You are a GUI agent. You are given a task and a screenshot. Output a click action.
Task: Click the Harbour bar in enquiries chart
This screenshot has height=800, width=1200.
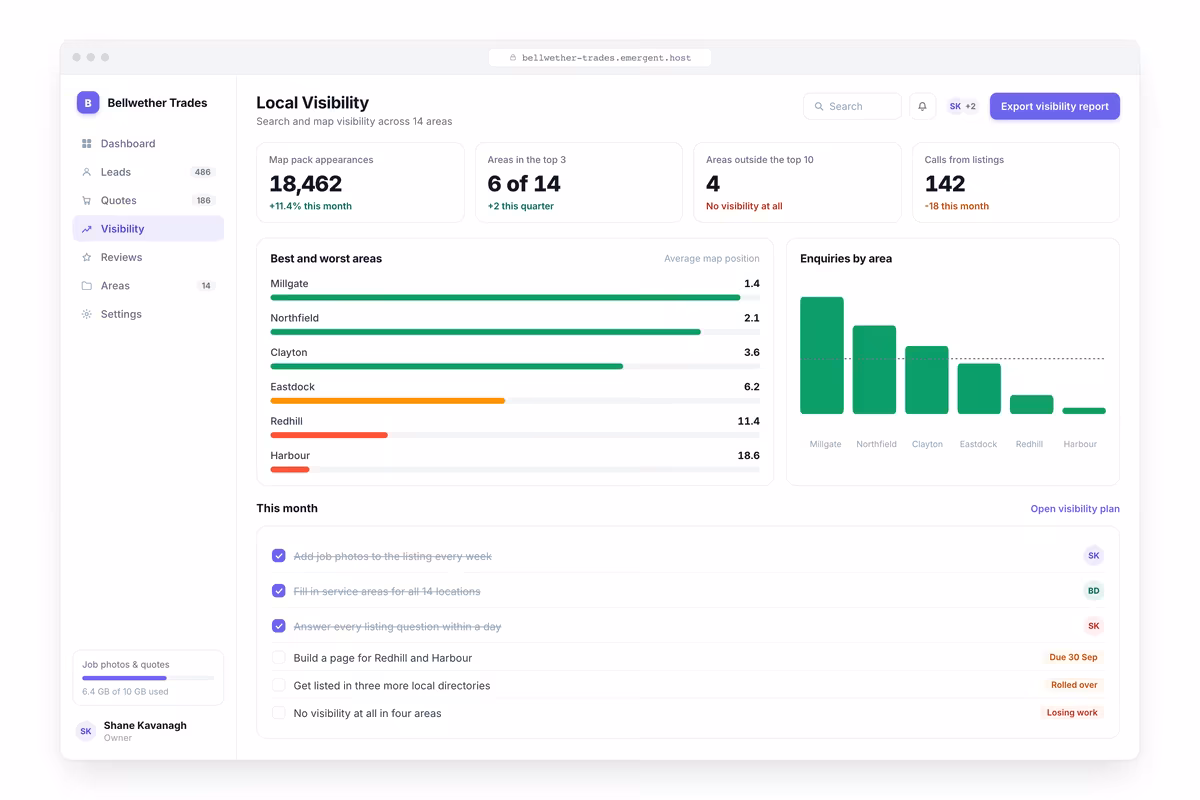tap(1084, 410)
